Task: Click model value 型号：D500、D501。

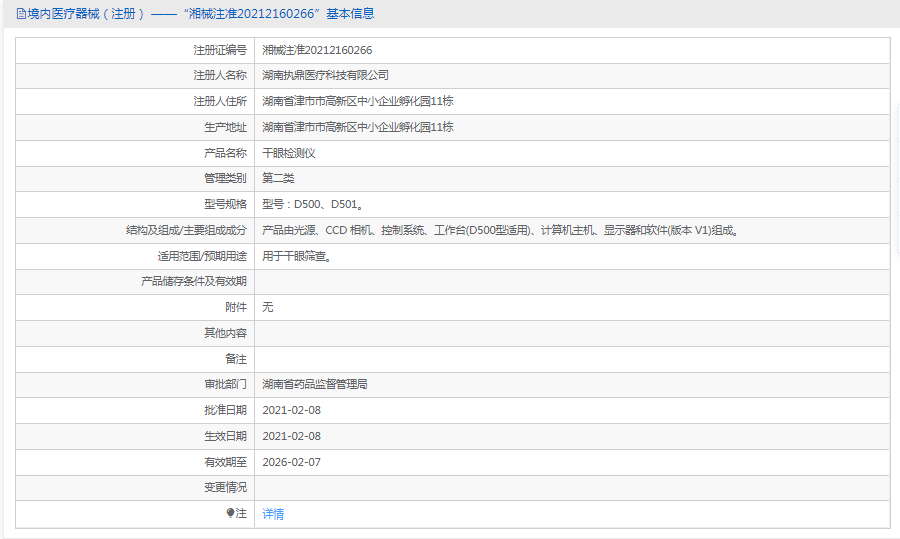Action: [313, 204]
